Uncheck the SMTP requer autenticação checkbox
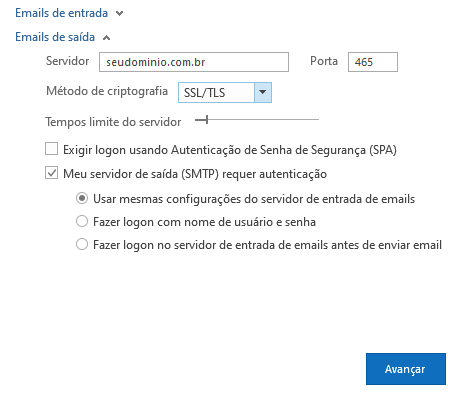463x396 pixels. pos(51,173)
